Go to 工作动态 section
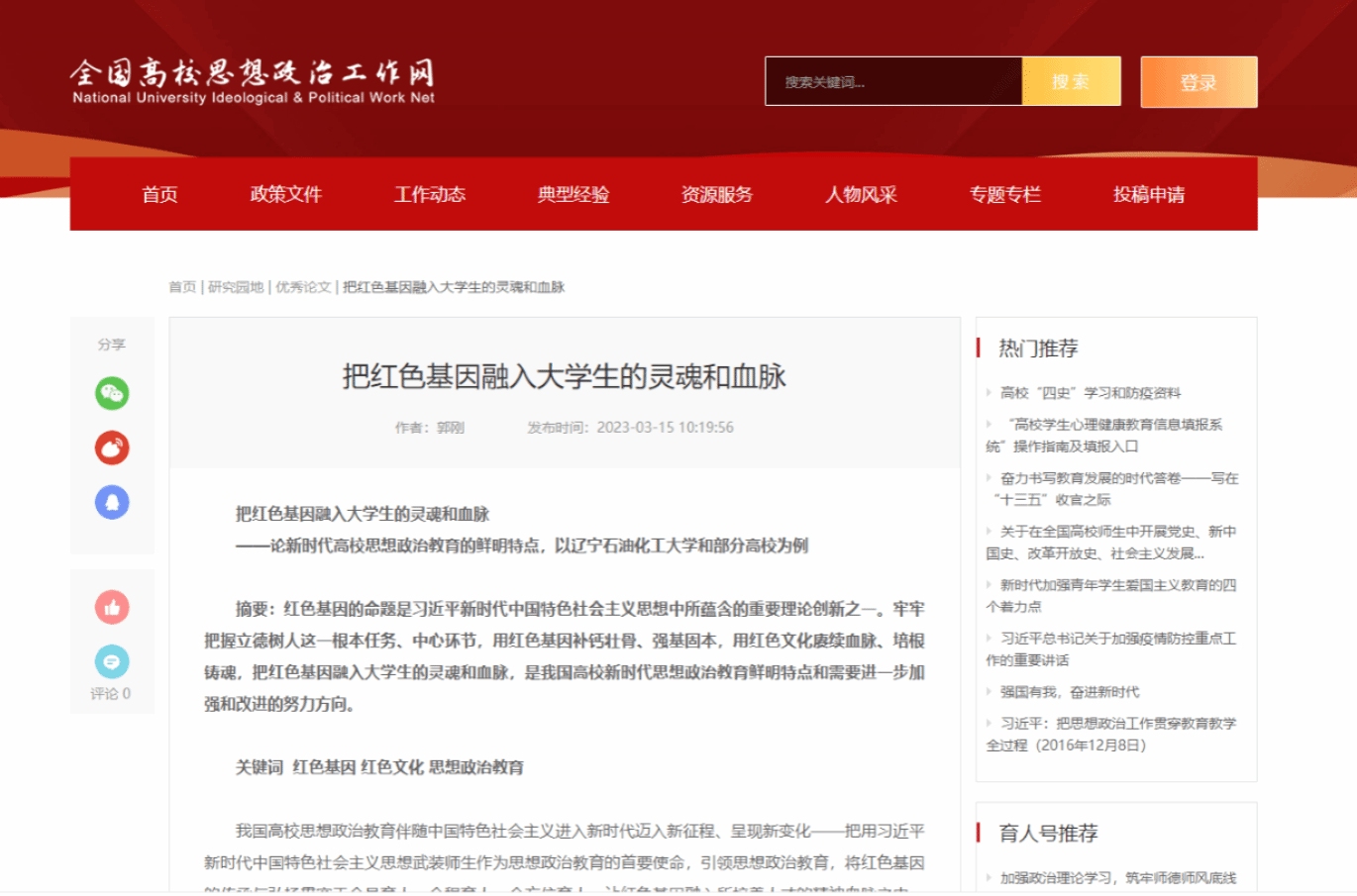The height and width of the screenshot is (896, 1357). [430, 194]
